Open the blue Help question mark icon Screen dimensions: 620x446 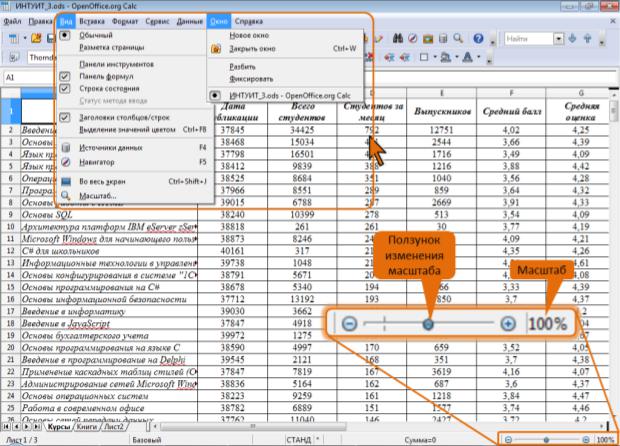tap(478, 38)
